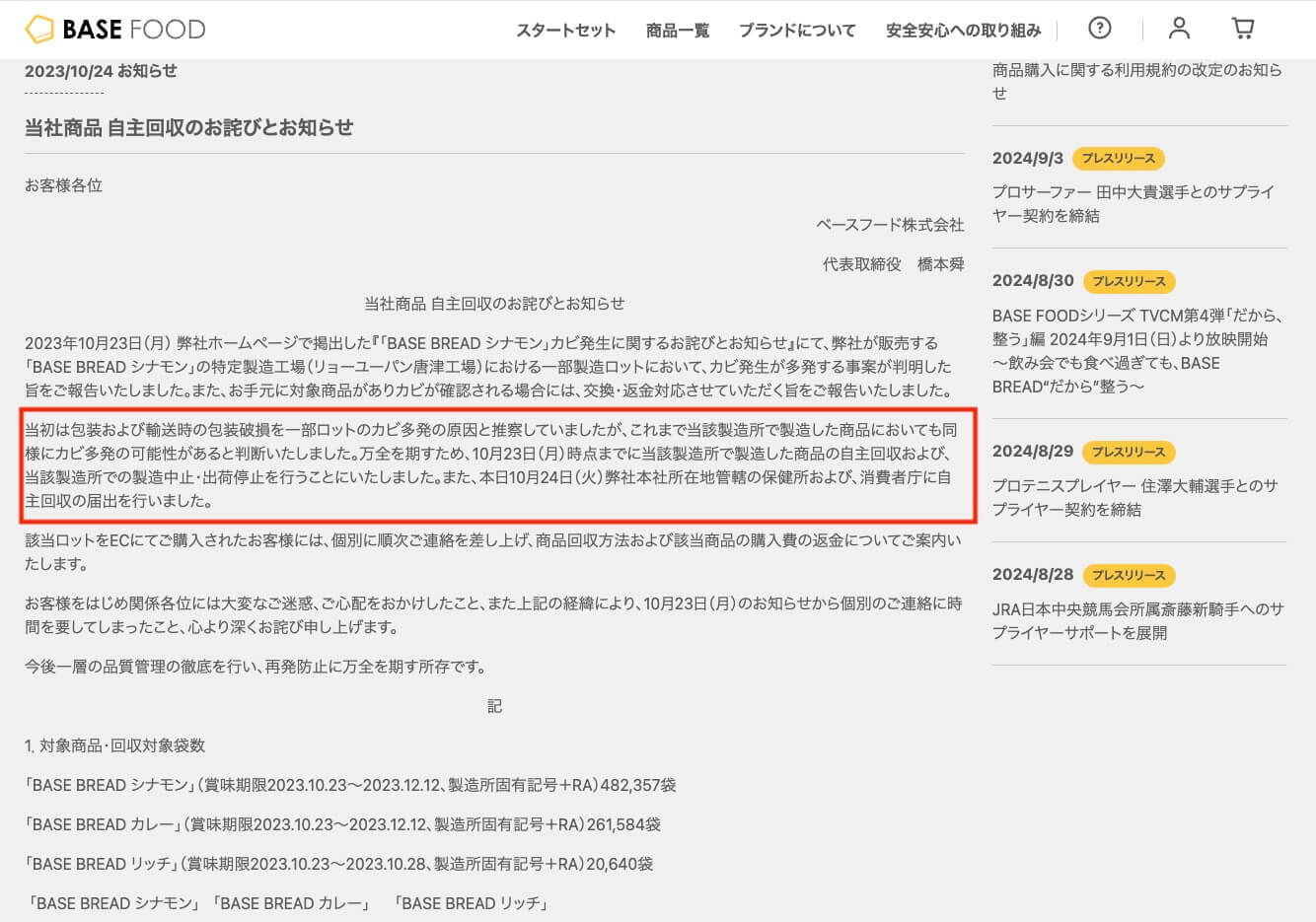The height and width of the screenshot is (922, 1316).
Task: Open the JRA 斎藤新騎手 supporter article
Action: pos(1137,621)
